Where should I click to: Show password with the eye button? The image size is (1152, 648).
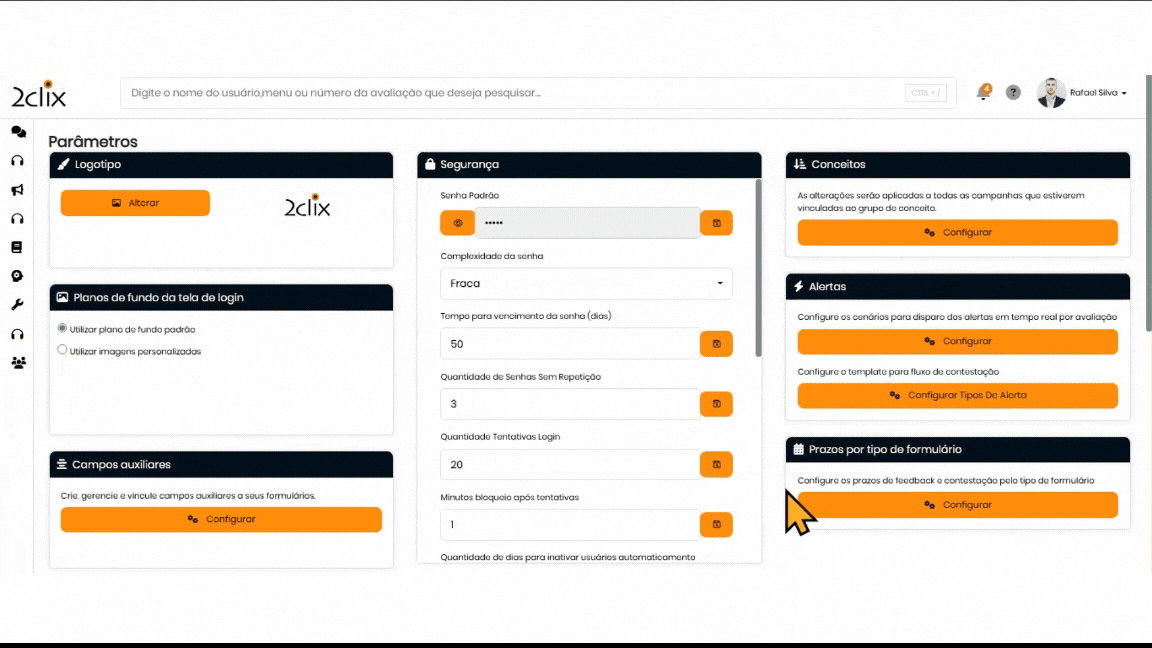pos(457,223)
